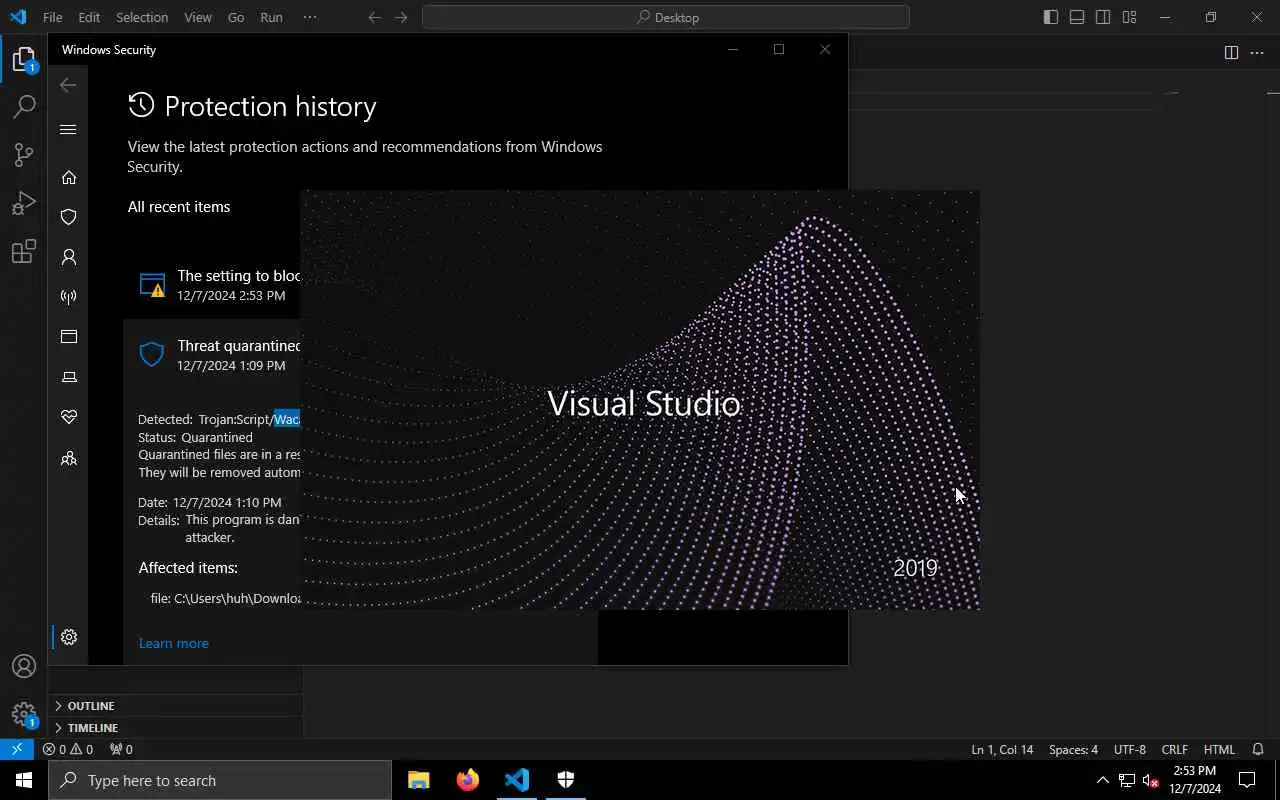Open the VS Code View menu
The image size is (1280, 800).
198,17
